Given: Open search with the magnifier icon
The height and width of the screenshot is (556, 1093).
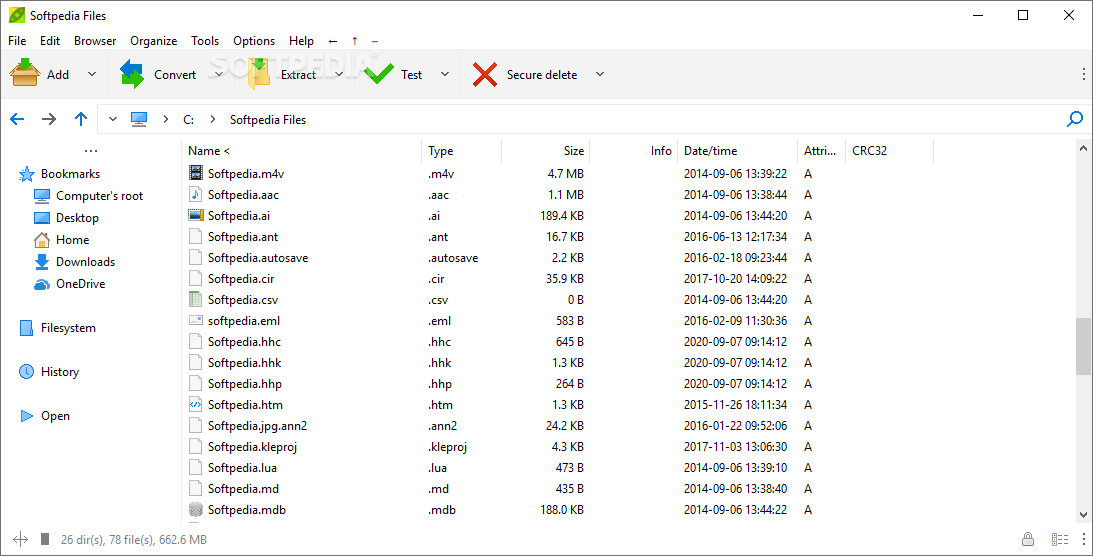Looking at the screenshot, I should tap(1075, 119).
